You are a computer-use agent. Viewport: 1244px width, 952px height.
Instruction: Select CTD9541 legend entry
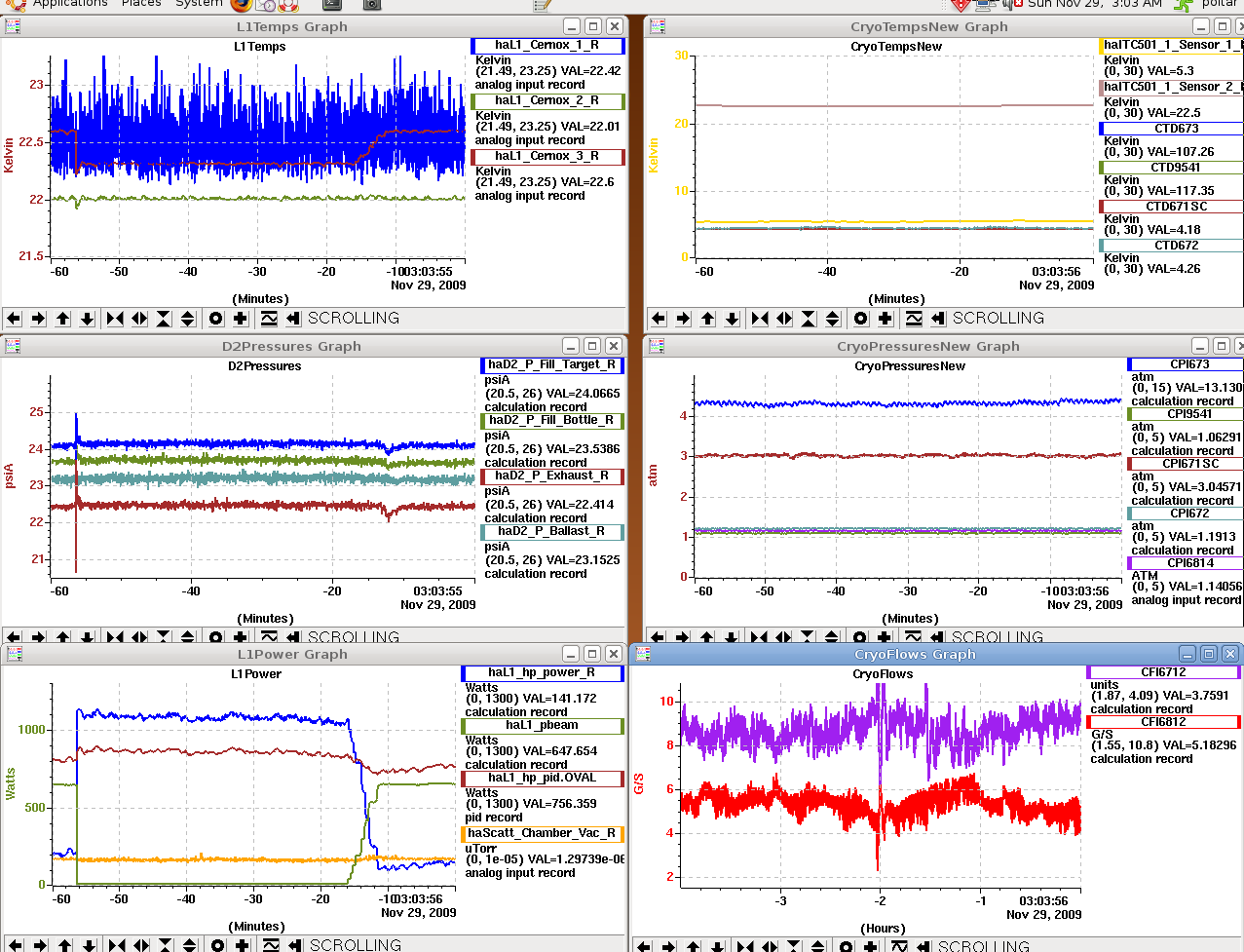click(1172, 168)
